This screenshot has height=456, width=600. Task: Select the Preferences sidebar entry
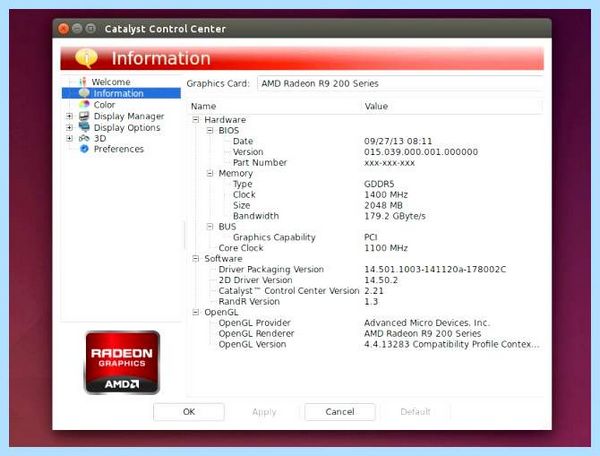pos(119,149)
